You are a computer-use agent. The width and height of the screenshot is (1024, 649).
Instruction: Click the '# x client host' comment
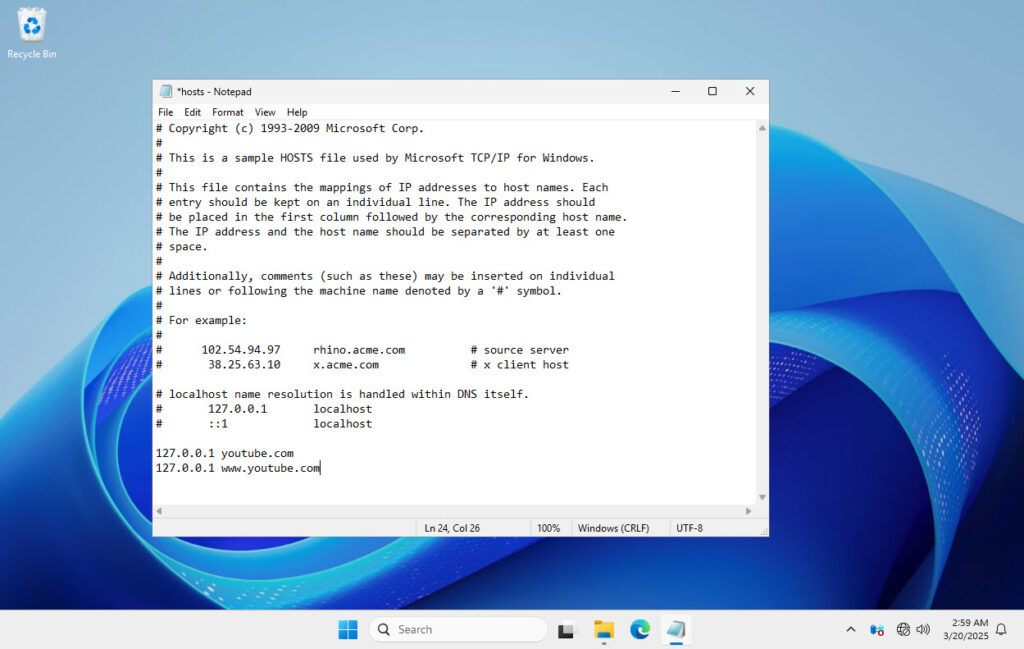click(x=520, y=365)
